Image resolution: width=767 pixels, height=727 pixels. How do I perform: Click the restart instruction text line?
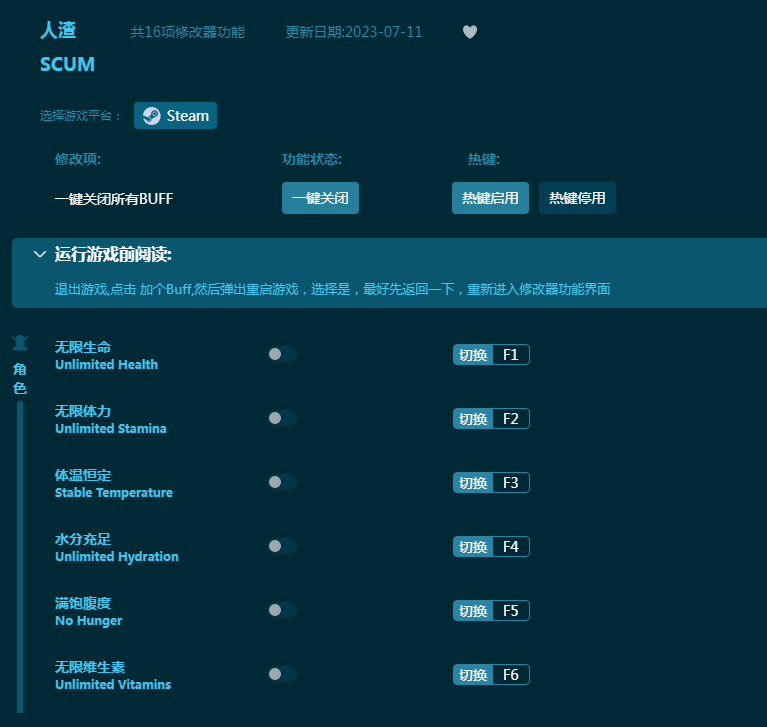click(x=332, y=289)
